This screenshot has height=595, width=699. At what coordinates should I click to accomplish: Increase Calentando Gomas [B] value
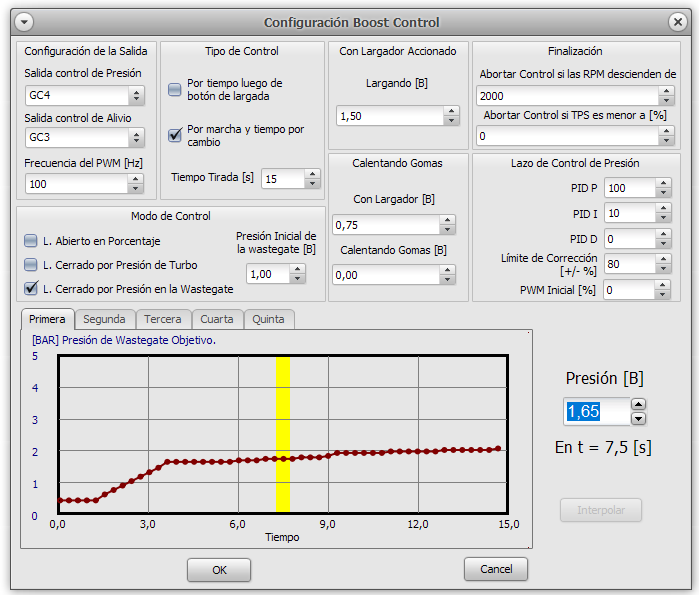click(447, 270)
